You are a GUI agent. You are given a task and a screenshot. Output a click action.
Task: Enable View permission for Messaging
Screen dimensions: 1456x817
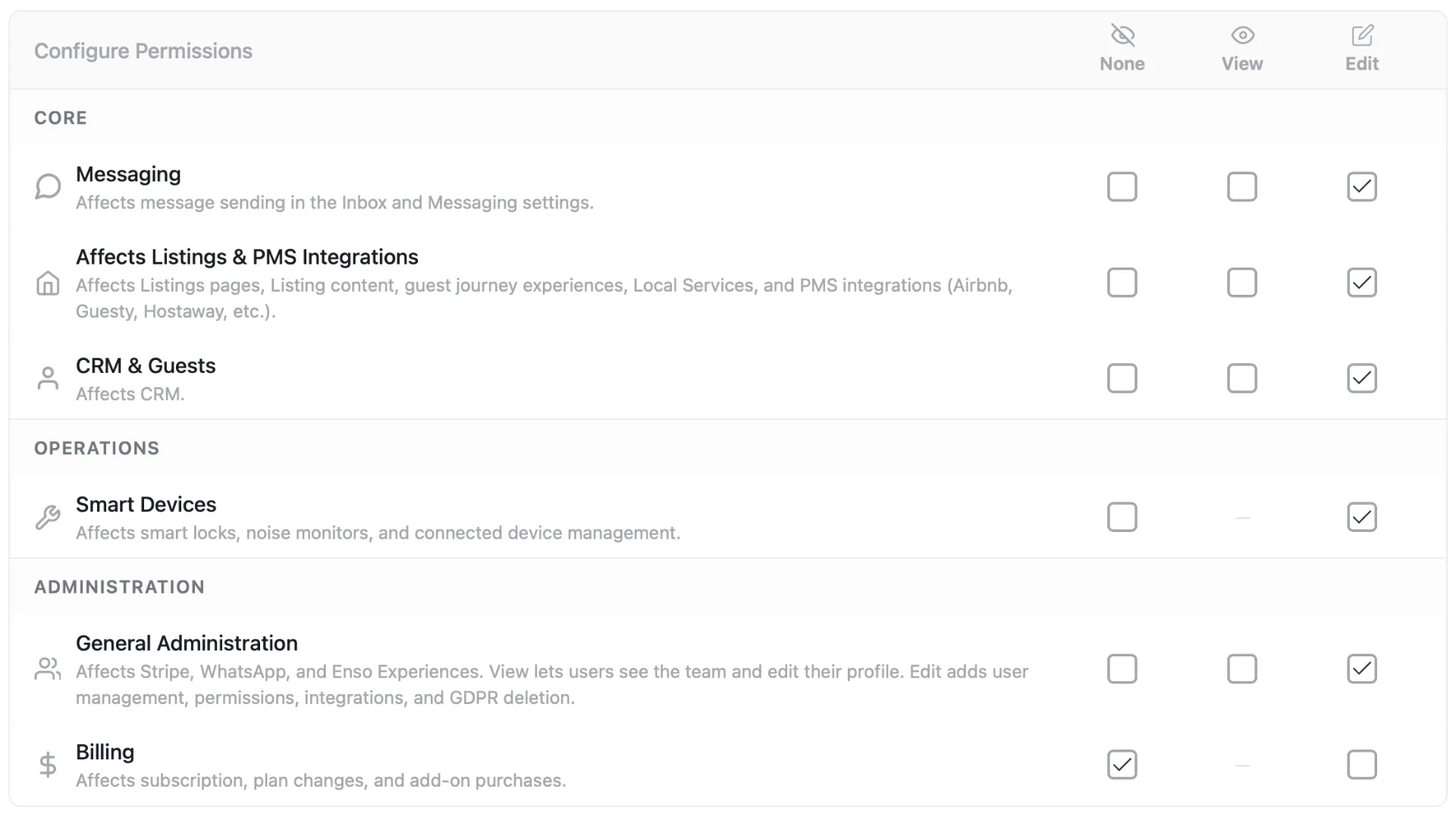(x=1242, y=186)
